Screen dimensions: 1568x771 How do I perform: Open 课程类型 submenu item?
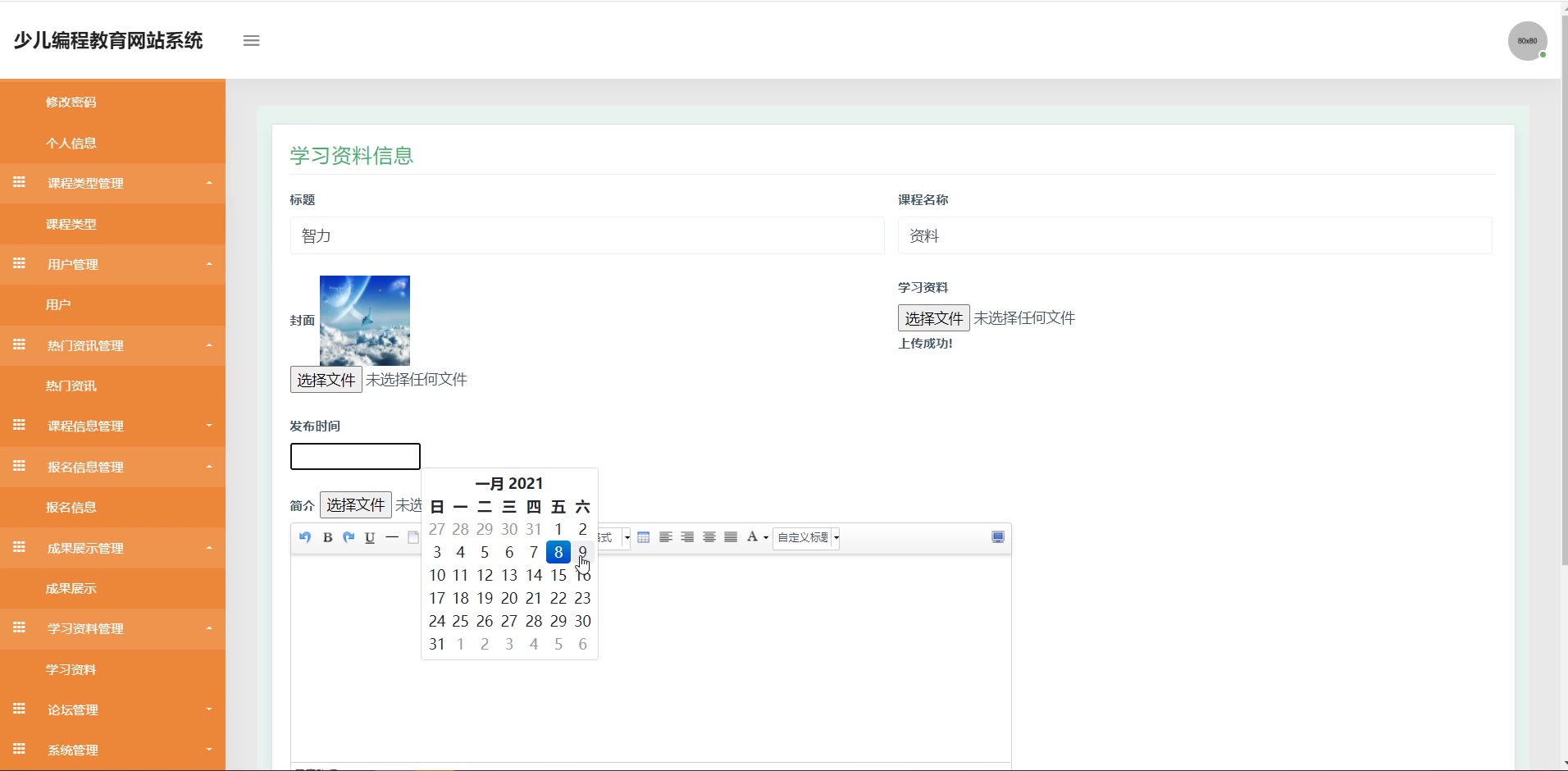(71, 224)
